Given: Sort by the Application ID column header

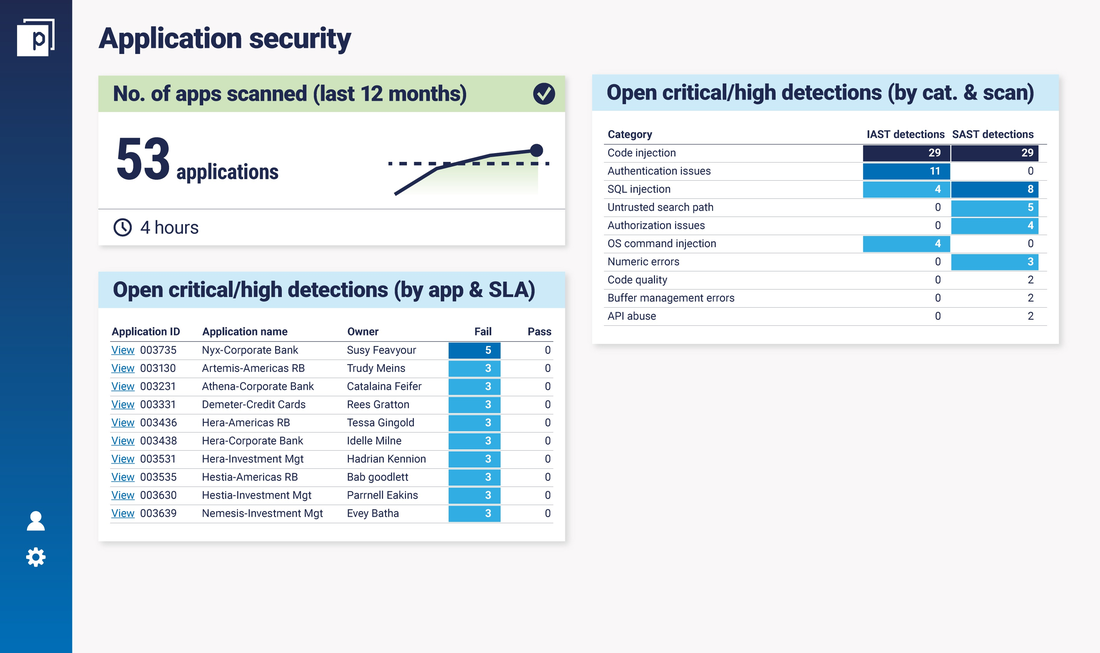Looking at the screenshot, I should pyautogui.click(x=146, y=331).
